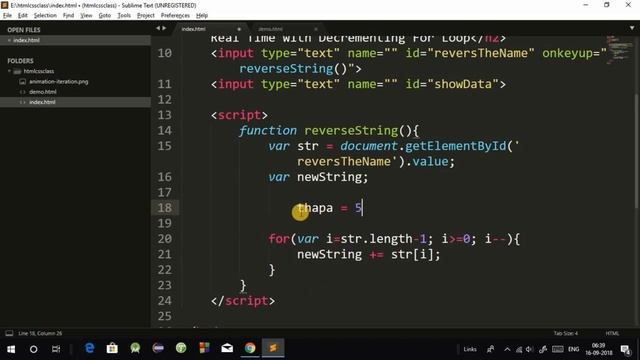Screen dimensions: 640x360
Task: Open the tab list dropdown arrow
Action: click(x=632, y=28)
